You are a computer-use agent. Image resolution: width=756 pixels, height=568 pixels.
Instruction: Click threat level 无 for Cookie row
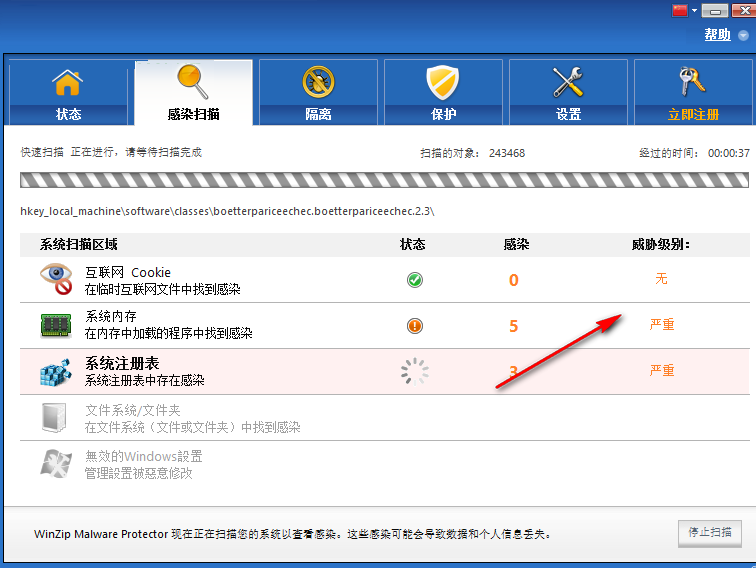tap(662, 279)
